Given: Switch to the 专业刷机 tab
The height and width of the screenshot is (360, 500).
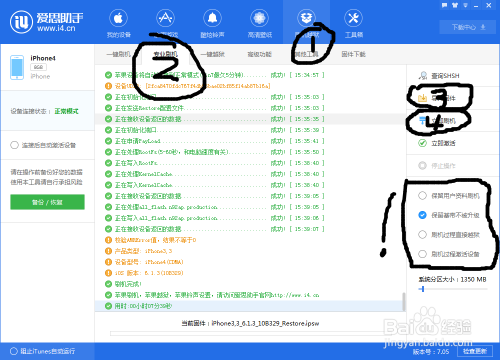Looking at the screenshot, I should pyautogui.click(x=166, y=54).
